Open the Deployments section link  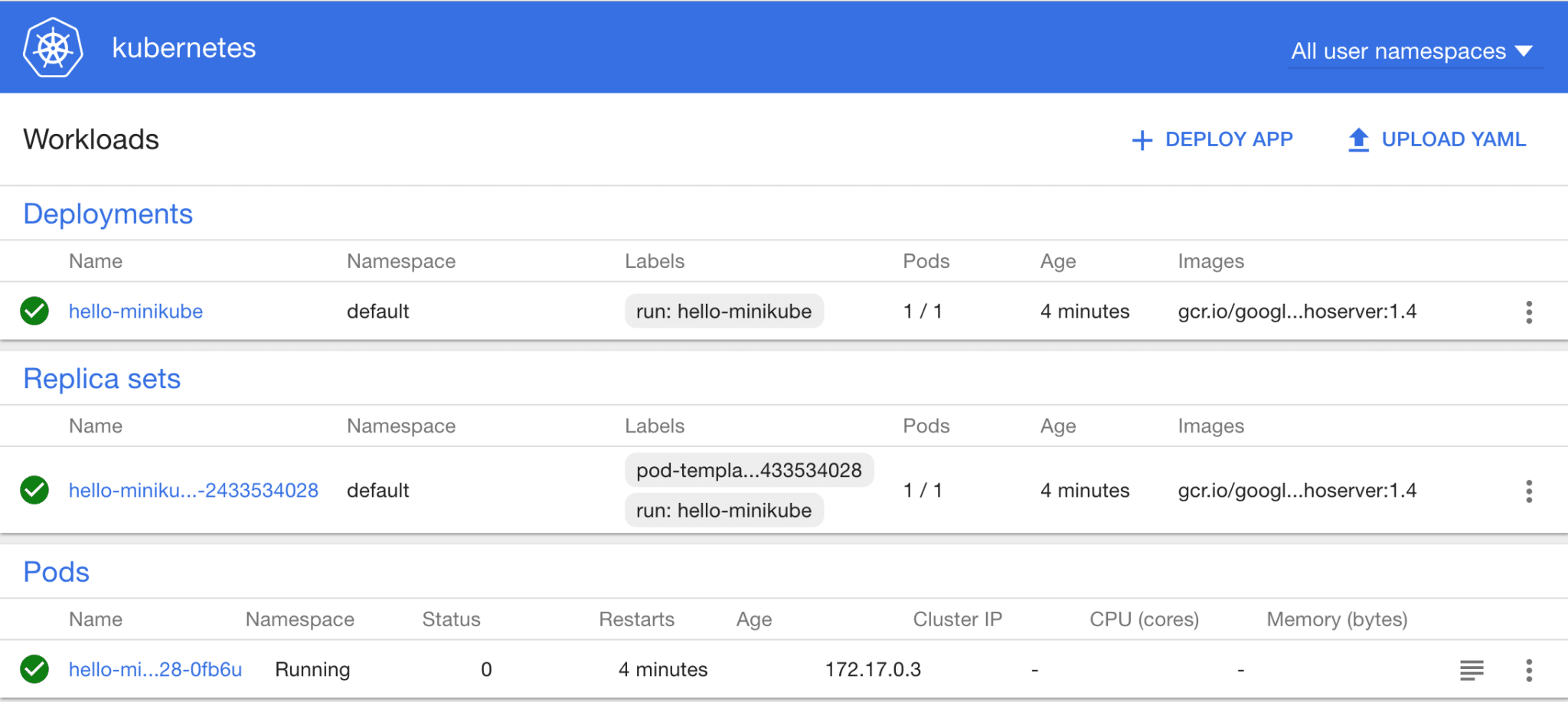click(x=108, y=214)
